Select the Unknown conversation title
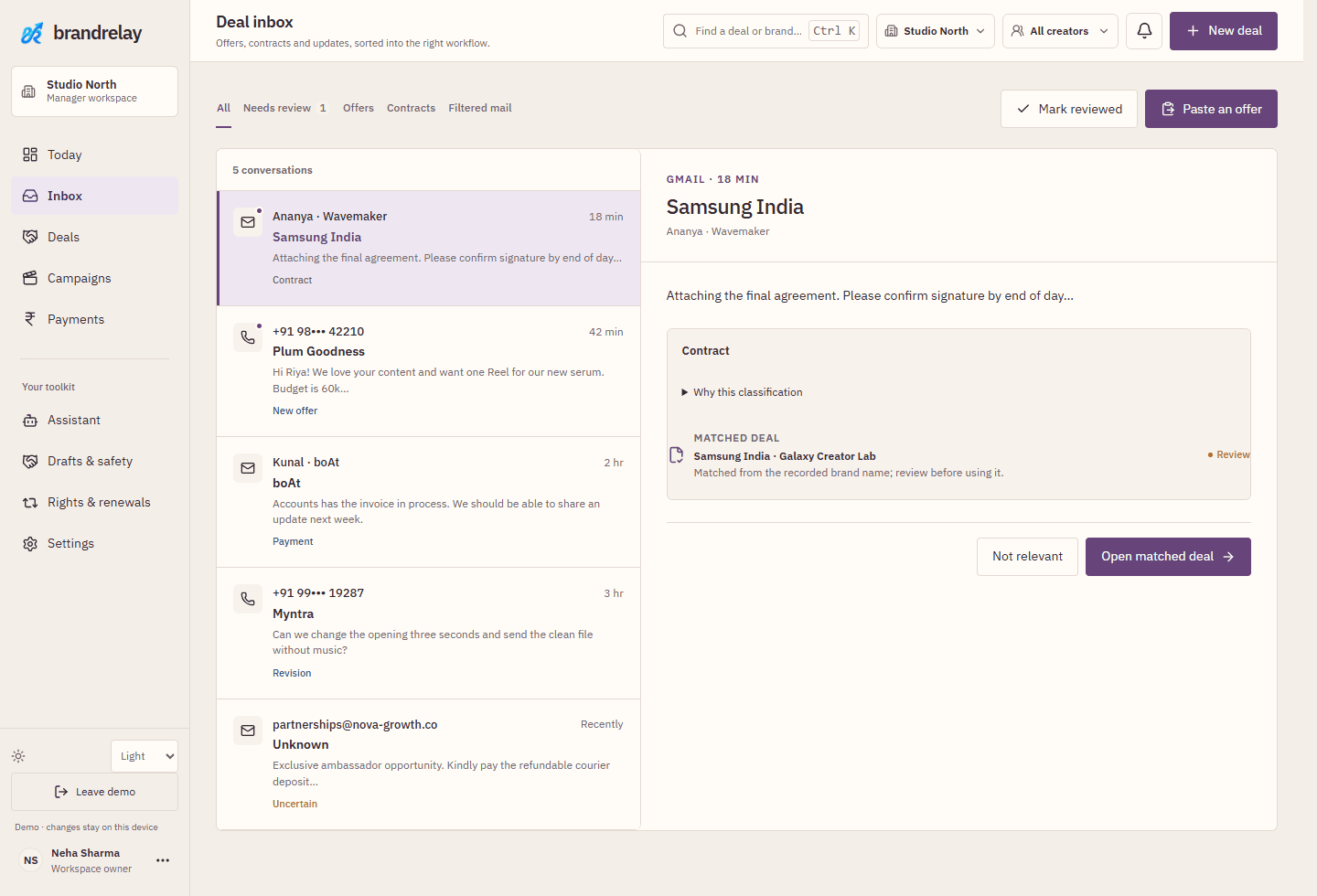Screen dimensions: 1317x896 [300, 744]
